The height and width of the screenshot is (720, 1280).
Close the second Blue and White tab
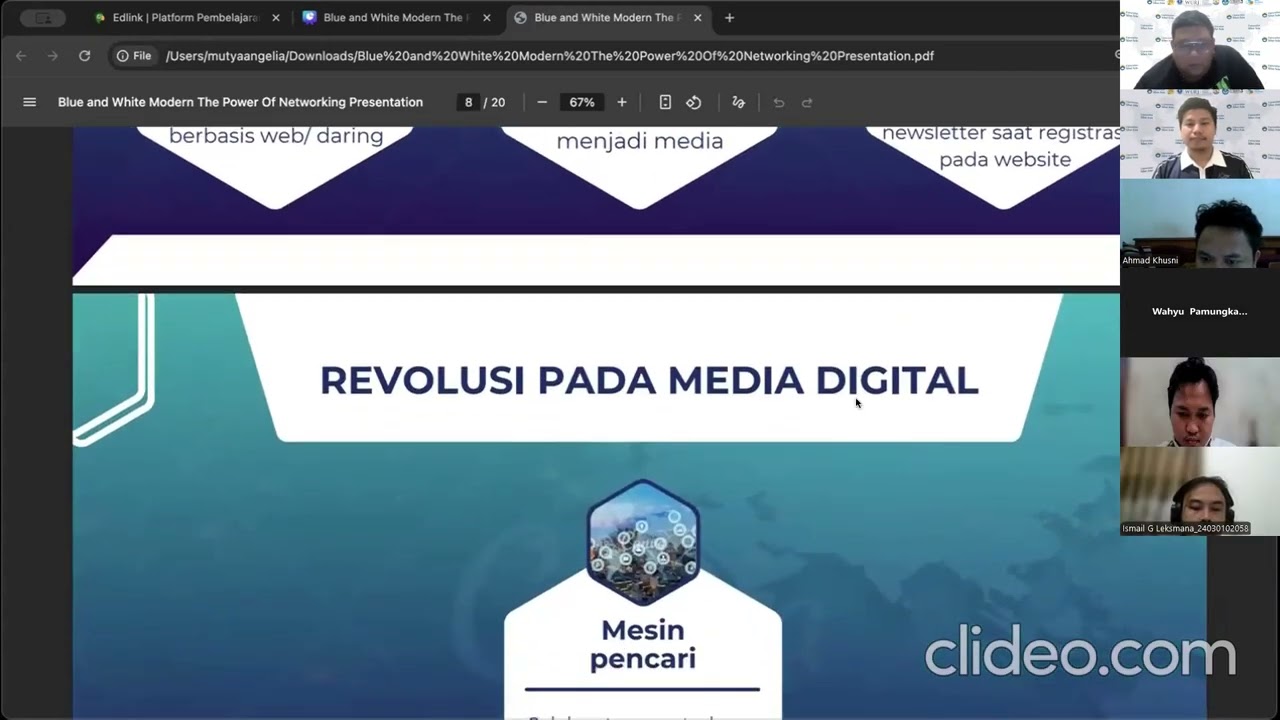(487, 18)
